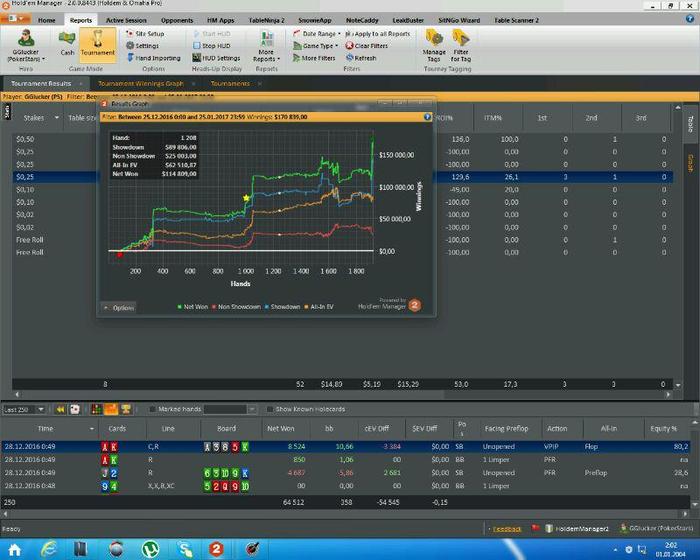The width and height of the screenshot is (700, 560).
Task: Switch to the Tournaments report tab
Action: click(230, 84)
